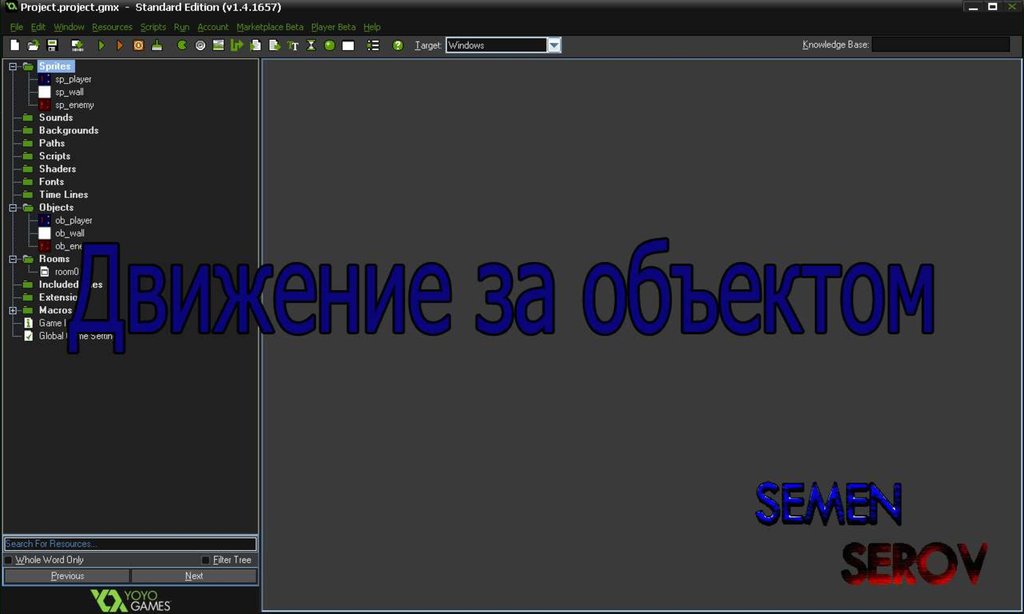This screenshot has width=1024, height=614.
Task: Select the sp_player sprite thumbnail icon
Action: [44, 79]
